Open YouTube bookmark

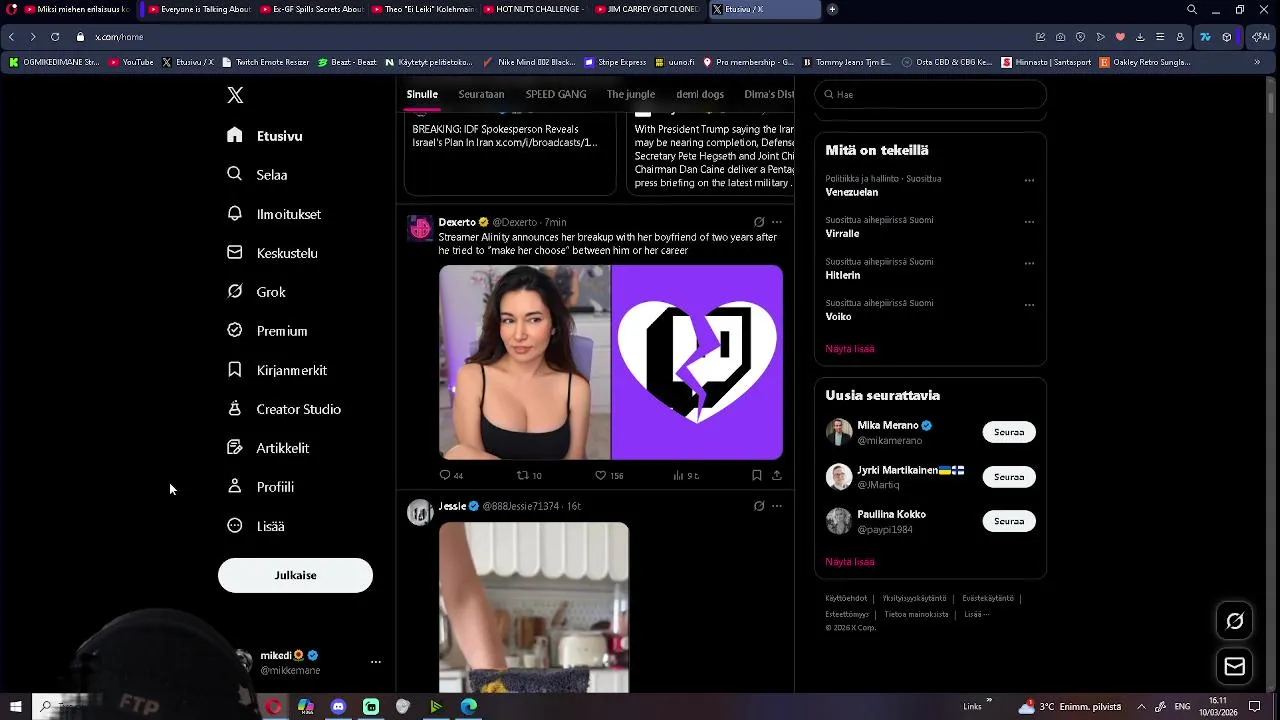(x=131, y=62)
